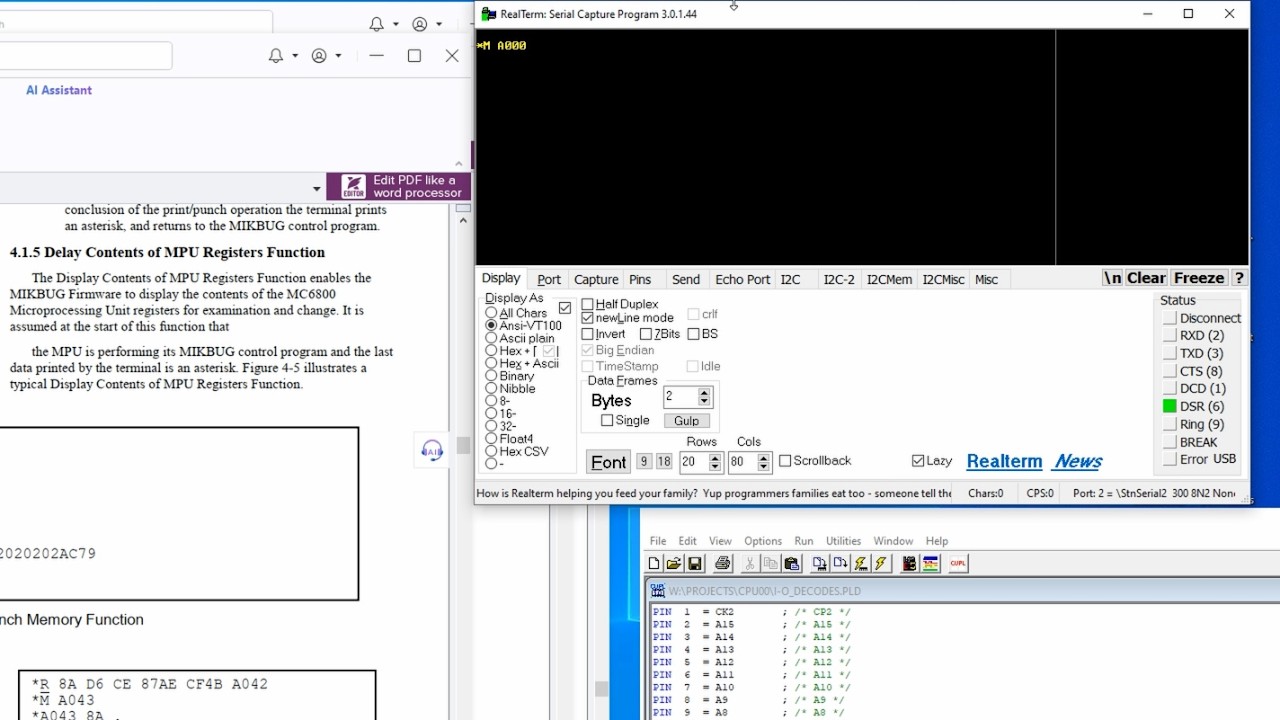Screen dimensions: 1280x720
Task: Device library chip icon in WinCUPL toolbar
Action: (x=909, y=564)
